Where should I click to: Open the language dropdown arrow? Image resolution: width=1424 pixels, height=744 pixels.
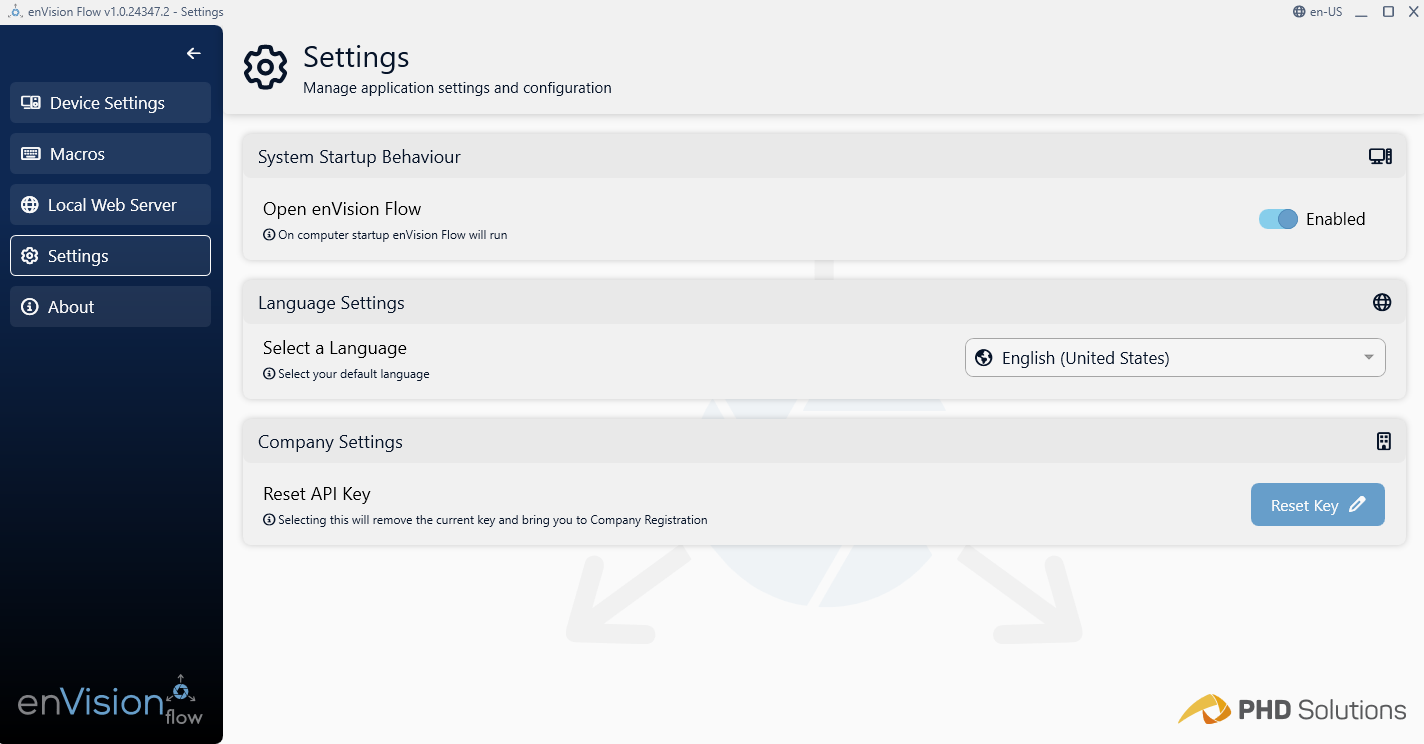tap(1369, 358)
